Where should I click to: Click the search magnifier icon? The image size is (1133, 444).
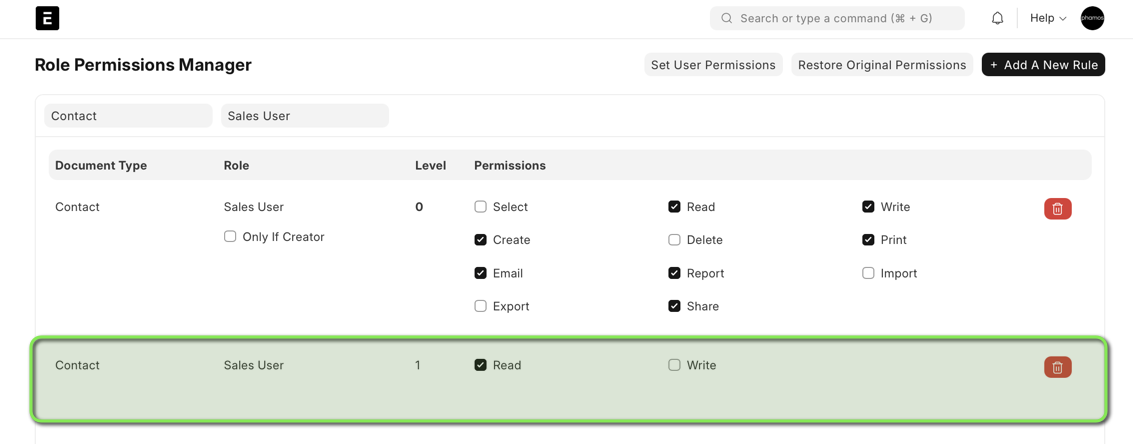click(x=727, y=19)
